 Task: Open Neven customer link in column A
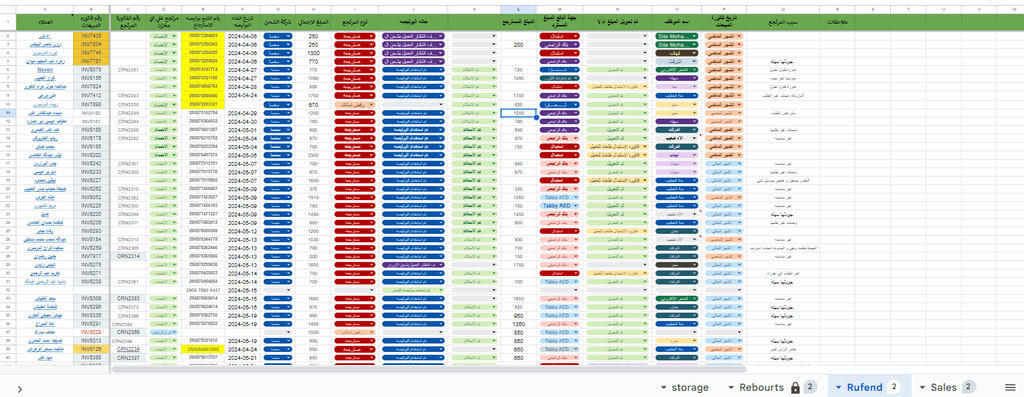click(46, 69)
